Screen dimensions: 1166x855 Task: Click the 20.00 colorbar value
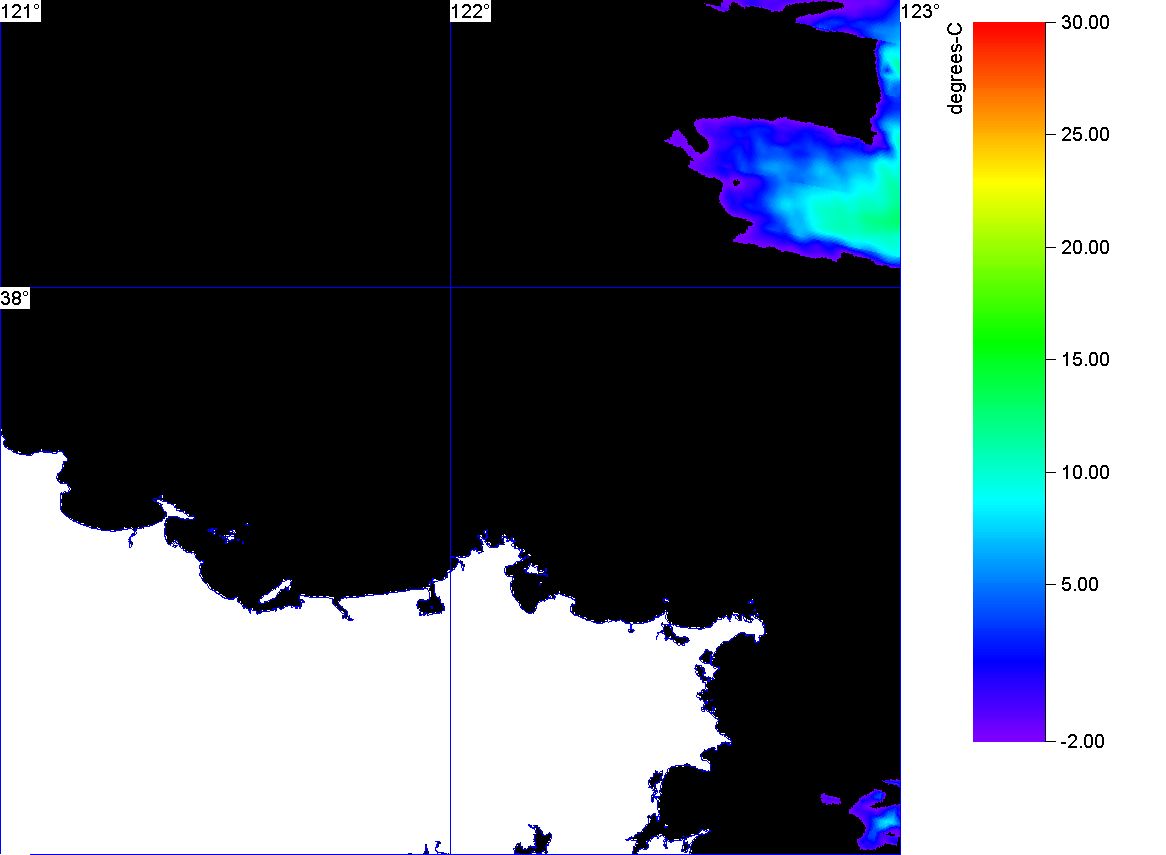(1085, 248)
